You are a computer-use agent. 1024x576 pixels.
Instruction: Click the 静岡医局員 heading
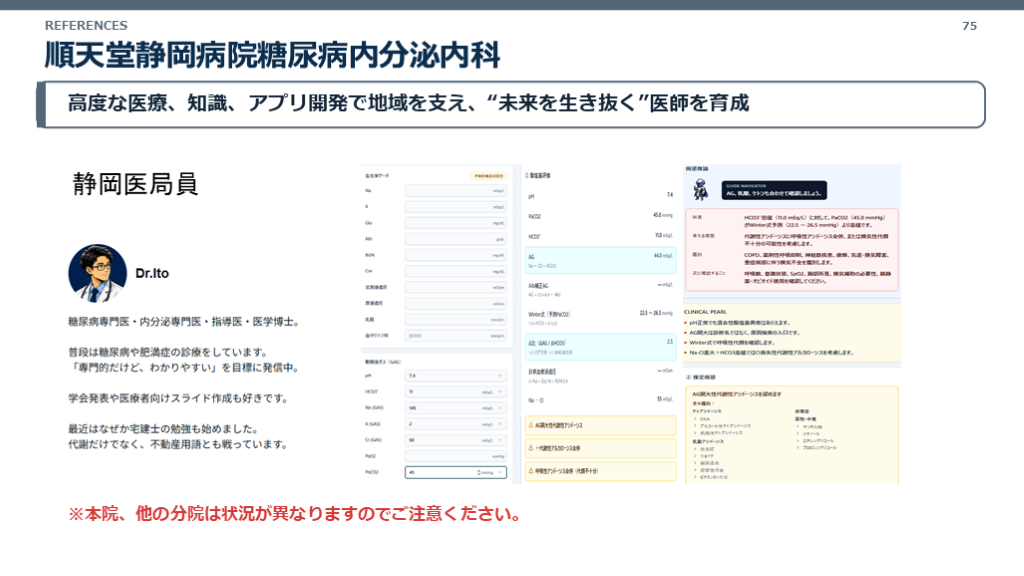point(135,184)
